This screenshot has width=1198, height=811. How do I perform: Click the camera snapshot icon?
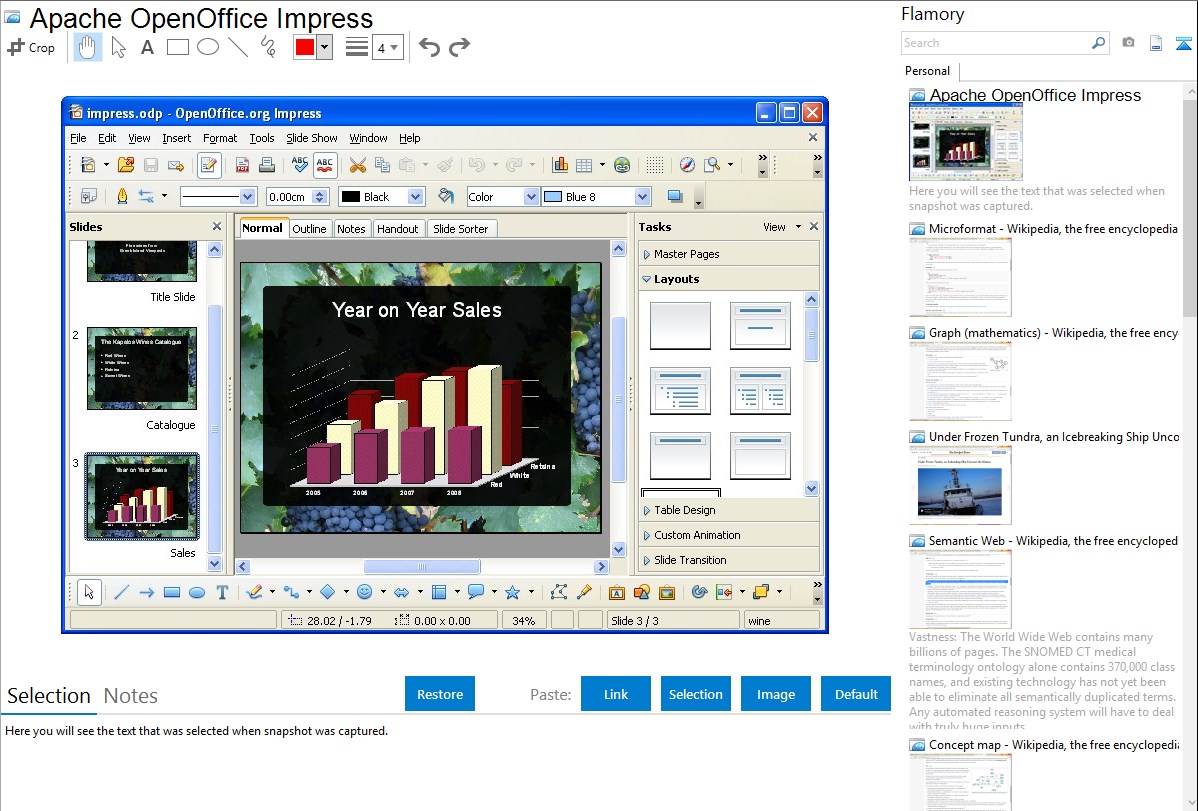(1128, 43)
